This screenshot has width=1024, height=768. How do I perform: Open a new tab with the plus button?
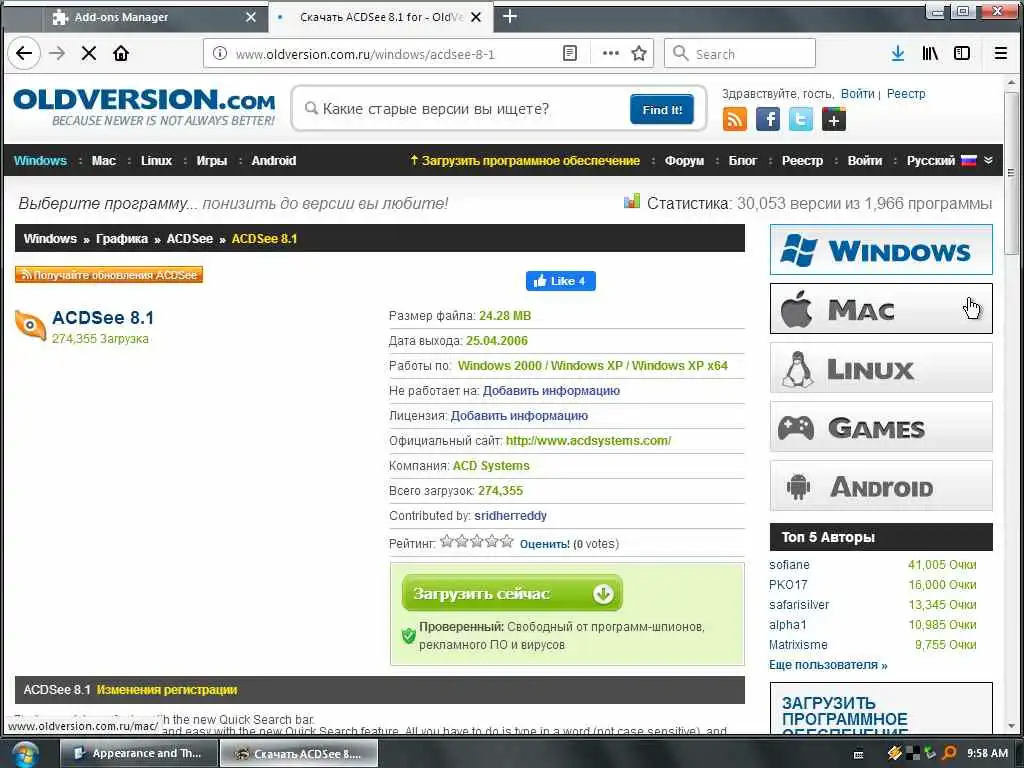[510, 17]
